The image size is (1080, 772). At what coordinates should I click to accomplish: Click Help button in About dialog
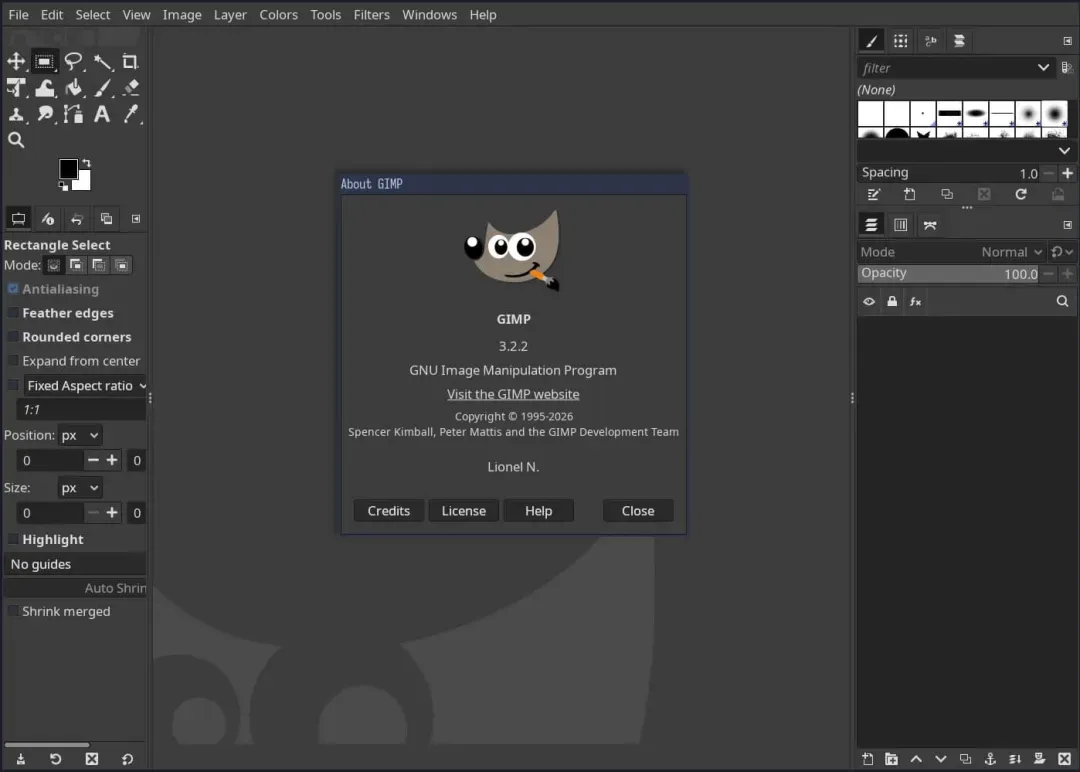[539, 511]
